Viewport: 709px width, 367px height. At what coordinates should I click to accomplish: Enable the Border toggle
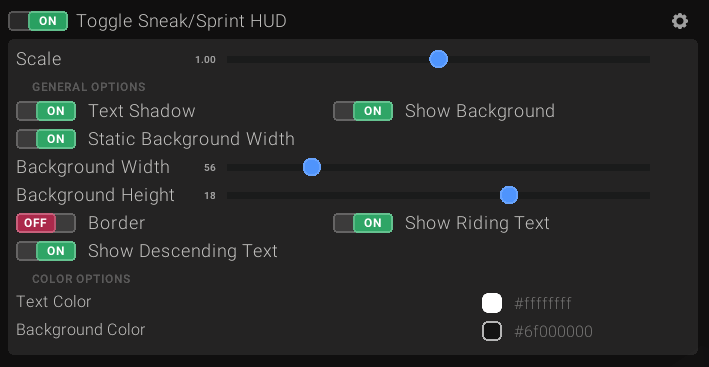tap(46, 223)
